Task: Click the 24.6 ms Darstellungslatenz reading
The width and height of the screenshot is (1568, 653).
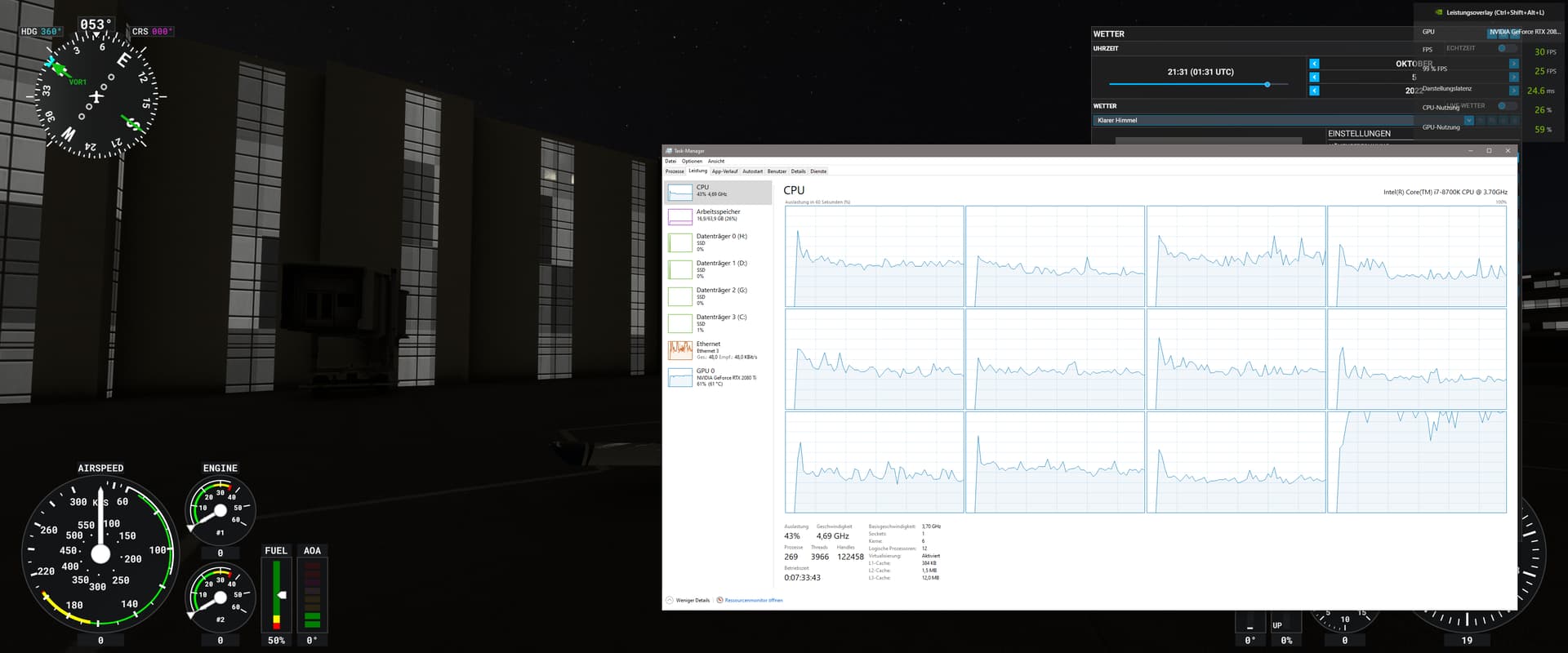Action: (x=1541, y=91)
